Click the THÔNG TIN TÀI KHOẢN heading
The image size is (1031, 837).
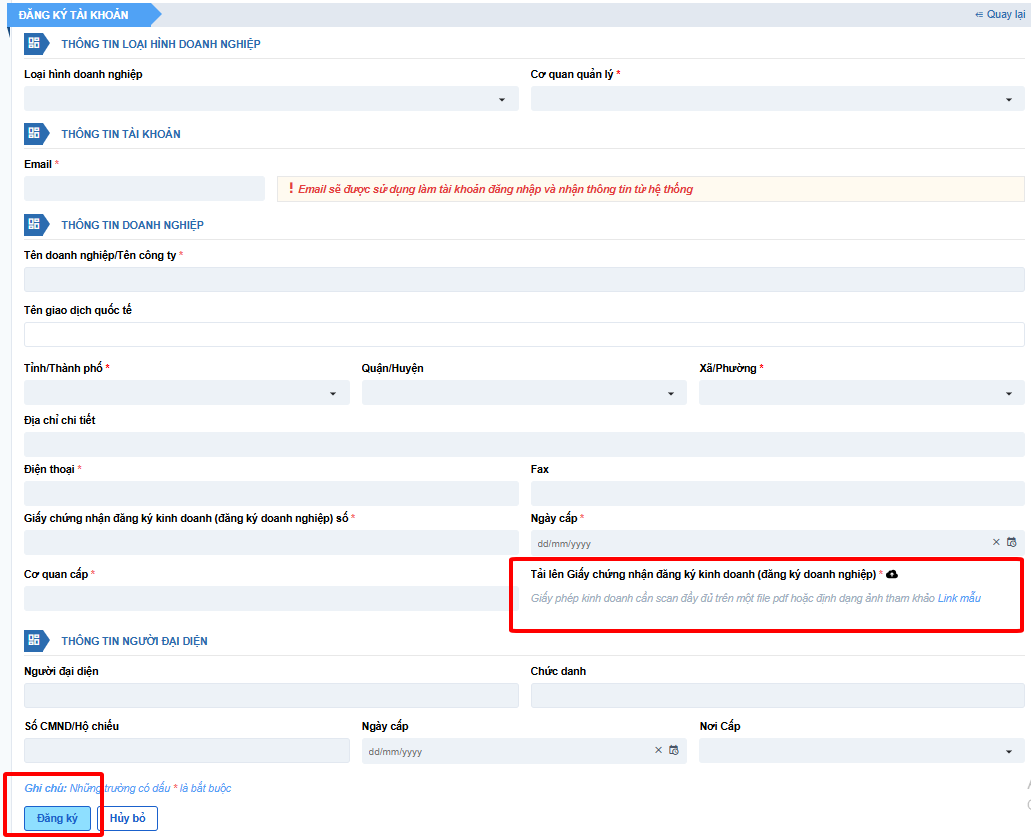coord(121,134)
